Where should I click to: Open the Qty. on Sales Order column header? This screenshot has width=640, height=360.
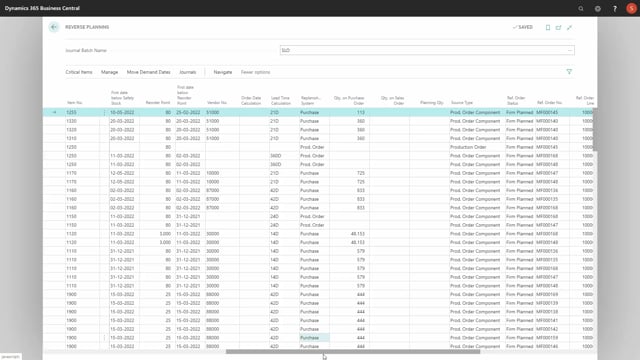pos(392,100)
